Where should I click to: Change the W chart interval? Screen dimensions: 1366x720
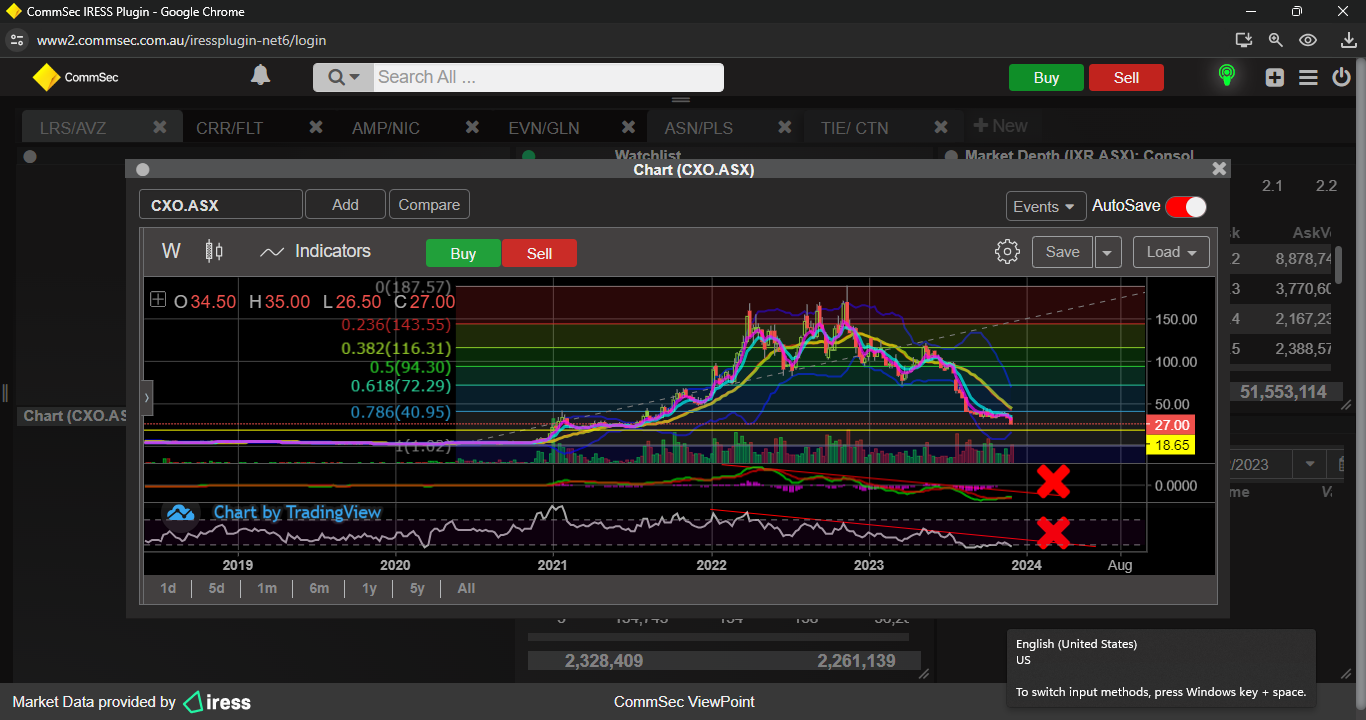tap(171, 251)
